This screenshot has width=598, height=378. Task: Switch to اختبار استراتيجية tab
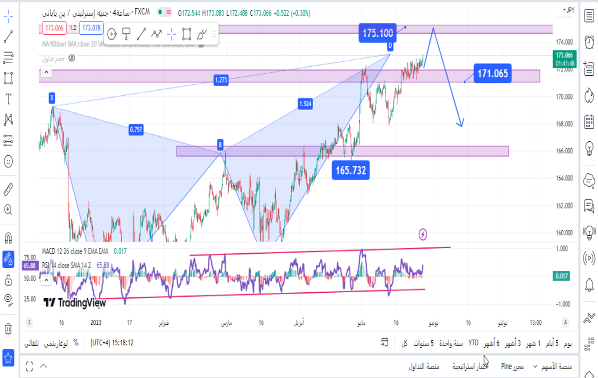tap(470, 367)
